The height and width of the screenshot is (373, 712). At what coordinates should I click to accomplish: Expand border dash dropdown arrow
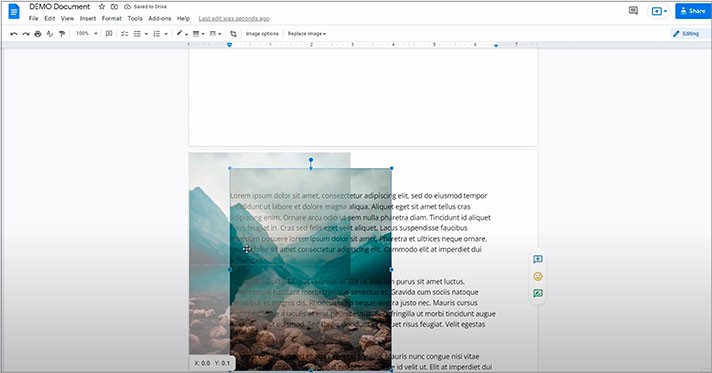coord(219,34)
